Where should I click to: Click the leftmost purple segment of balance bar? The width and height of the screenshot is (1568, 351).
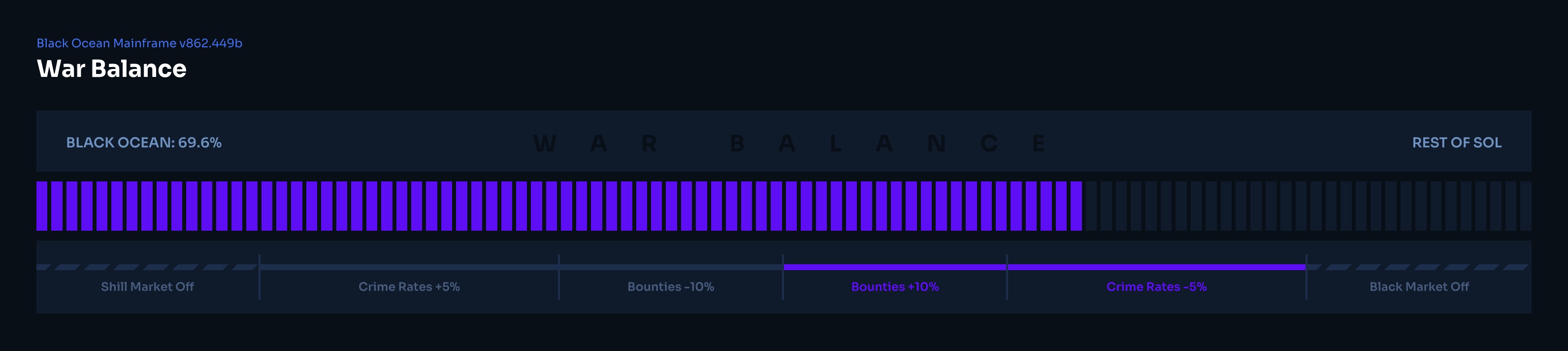tap(42, 206)
